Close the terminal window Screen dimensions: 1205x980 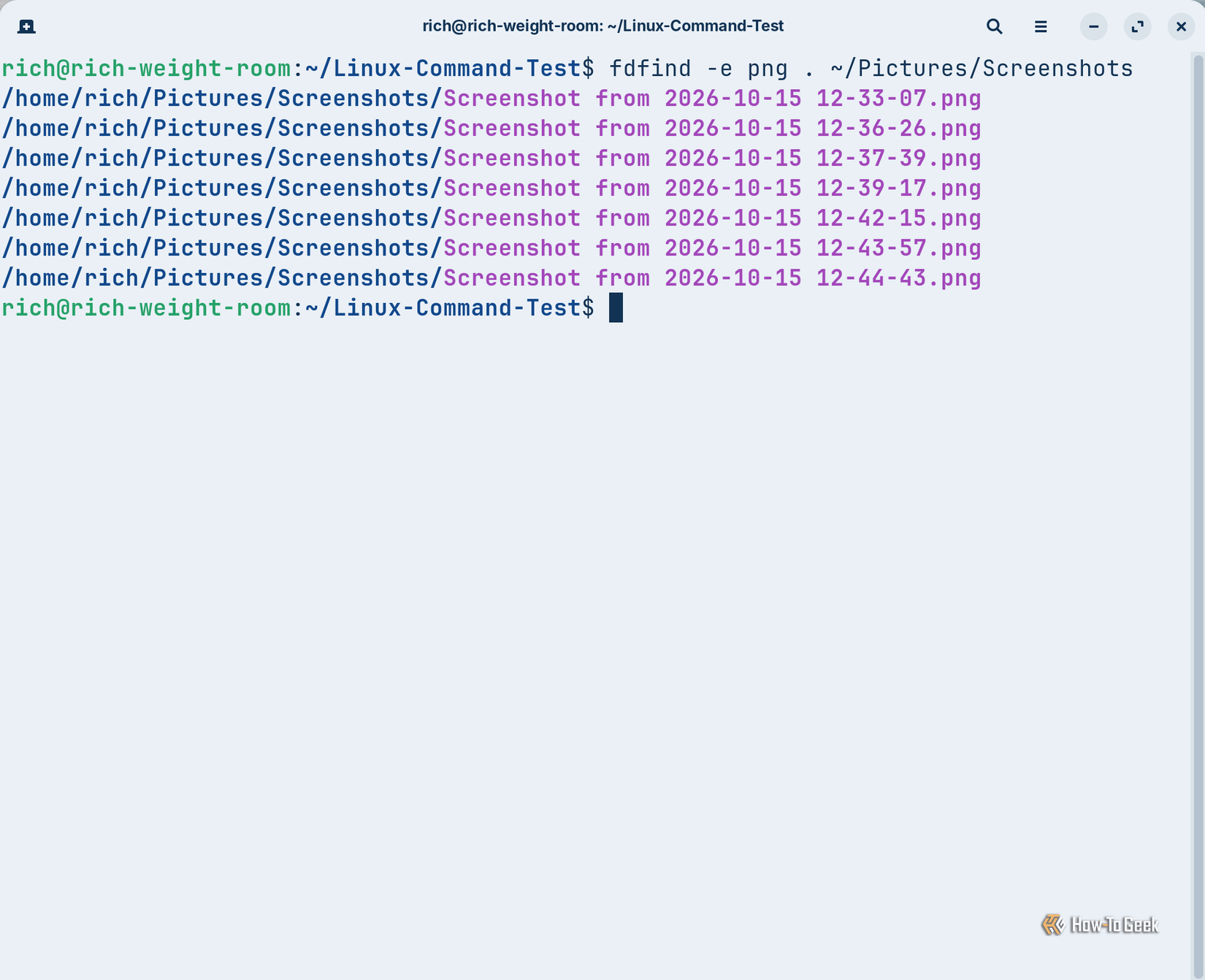point(1181,27)
